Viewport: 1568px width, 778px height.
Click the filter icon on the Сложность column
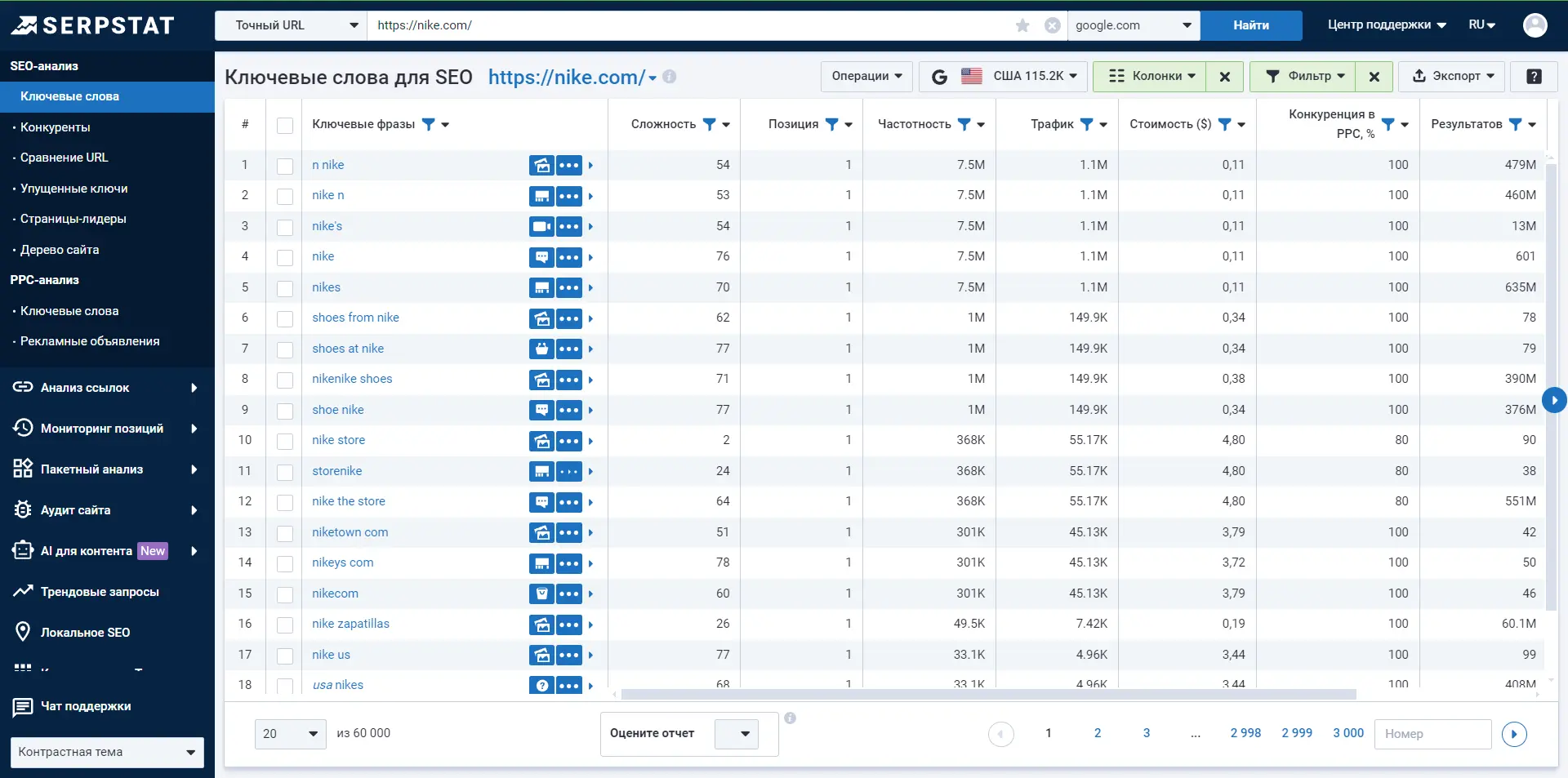(709, 124)
